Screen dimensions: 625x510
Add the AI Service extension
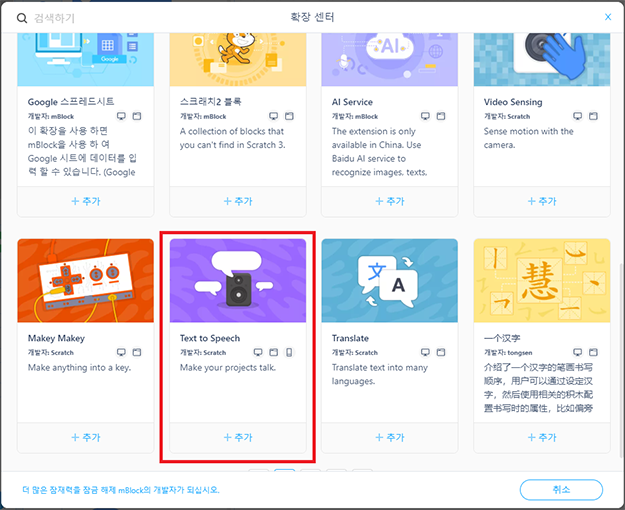390,201
